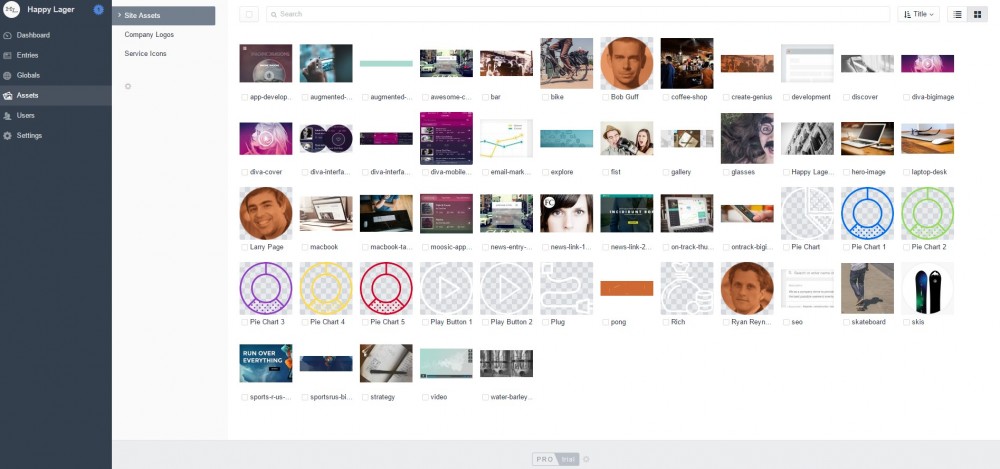
Task: Click the Happy Lager site name
Action: pos(51,10)
